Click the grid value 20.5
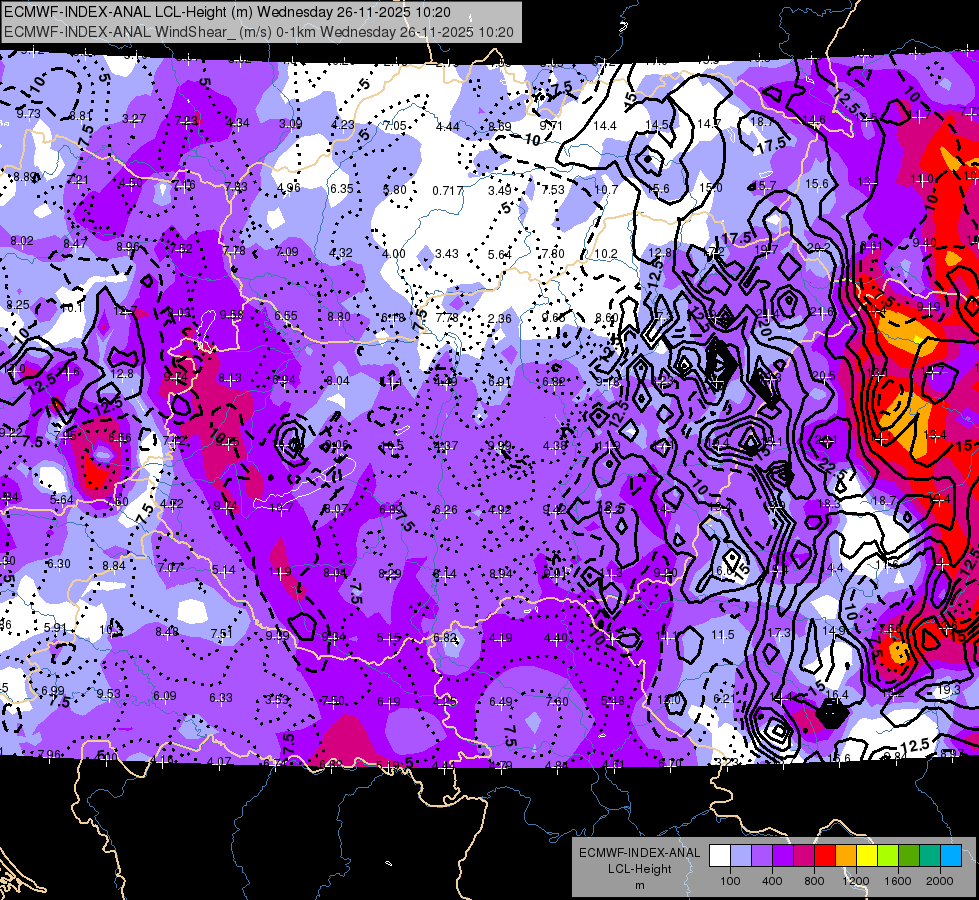The height and width of the screenshot is (900, 979). 824,375
